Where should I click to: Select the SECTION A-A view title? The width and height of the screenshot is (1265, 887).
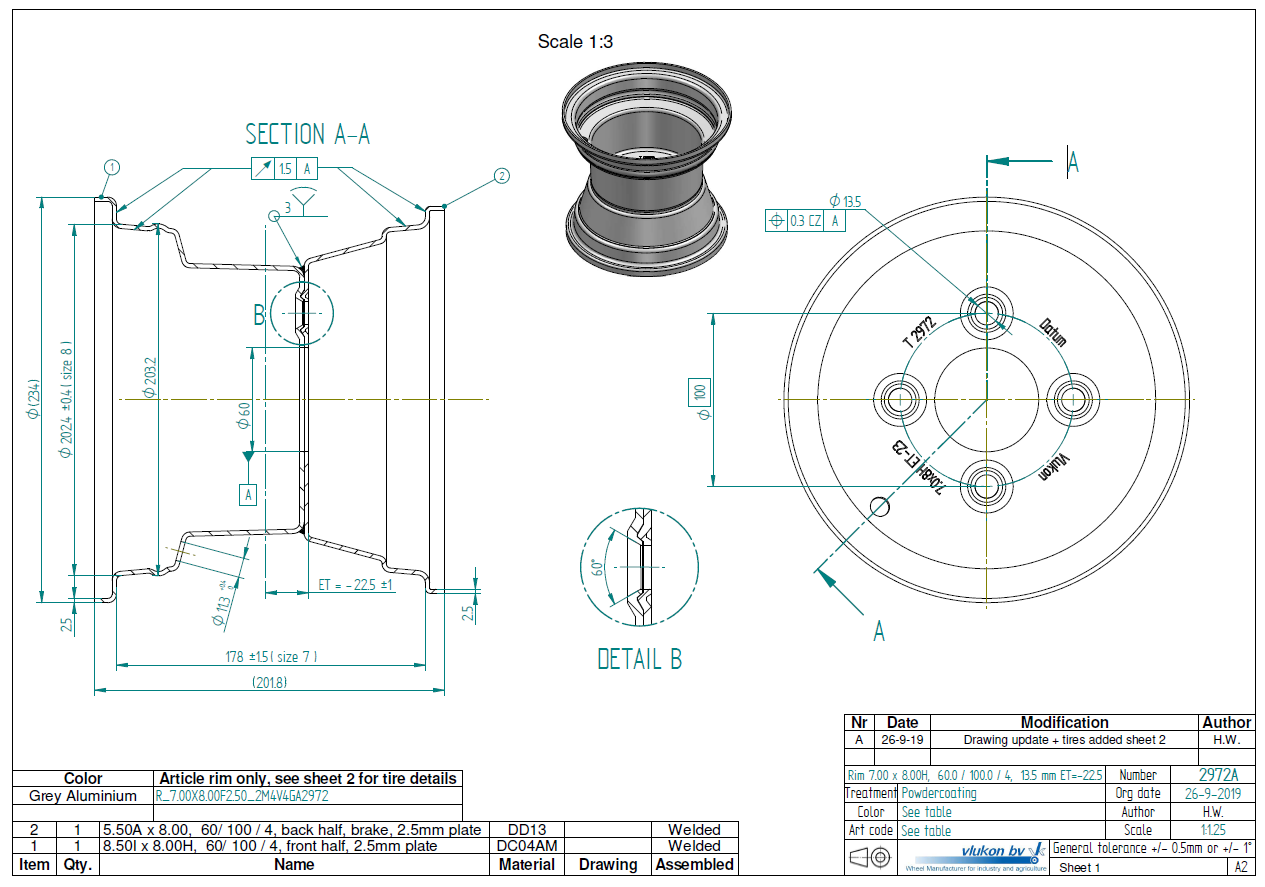(307, 134)
